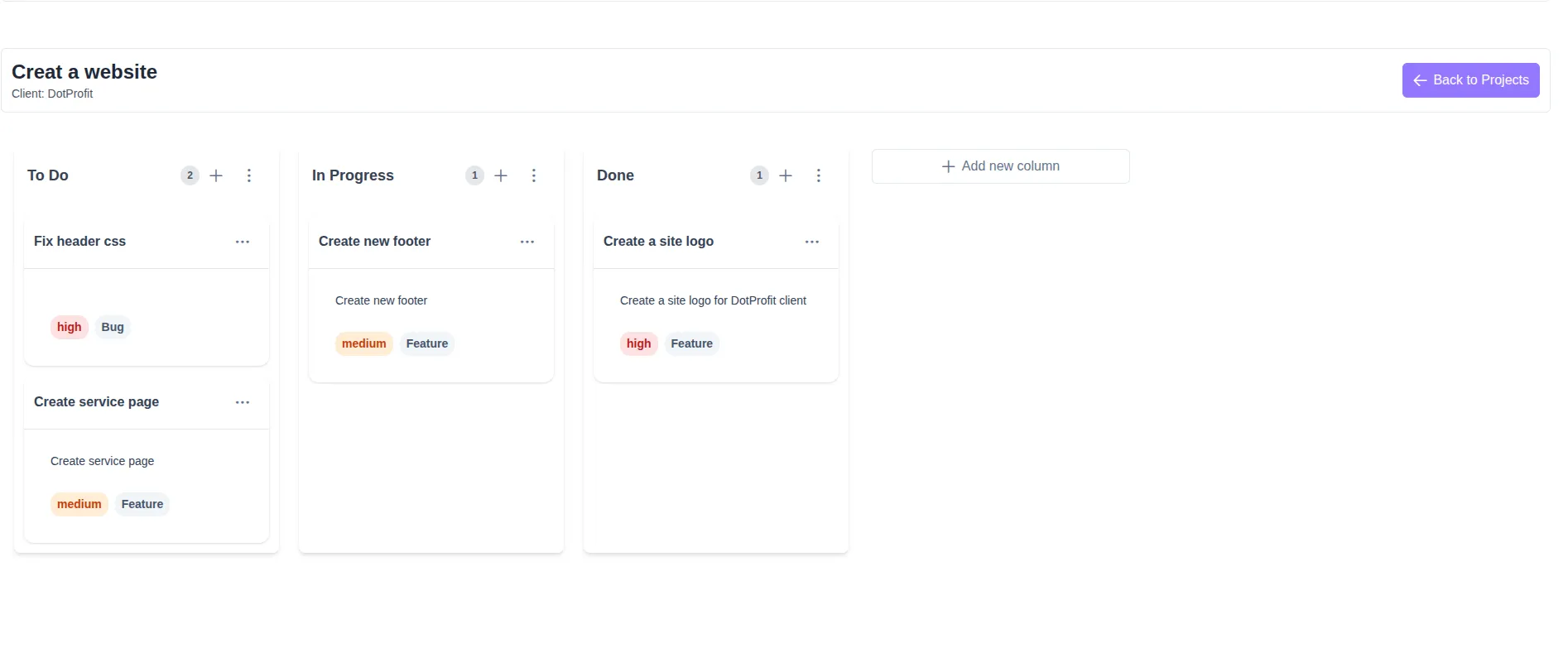Click the To Do task count badge
Screen dimensions: 1568x672
[x=190, y=175]
